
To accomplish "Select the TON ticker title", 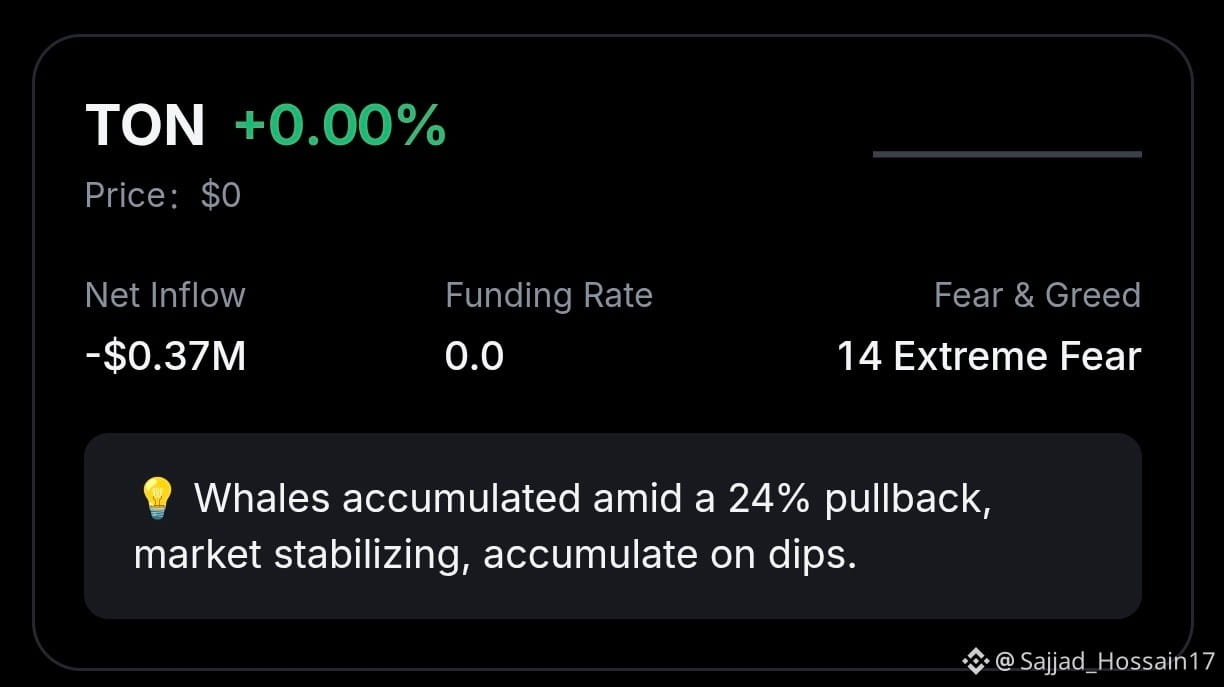I will [x=146, y=126].
